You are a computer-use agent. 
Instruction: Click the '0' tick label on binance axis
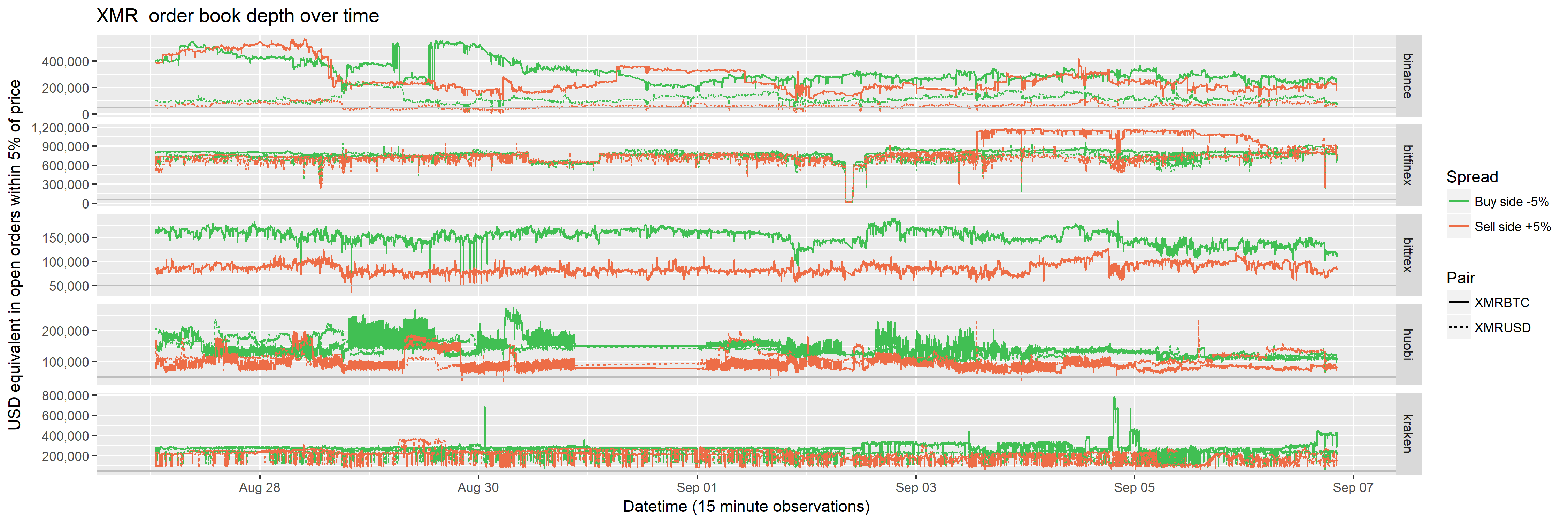click(86, 114)
